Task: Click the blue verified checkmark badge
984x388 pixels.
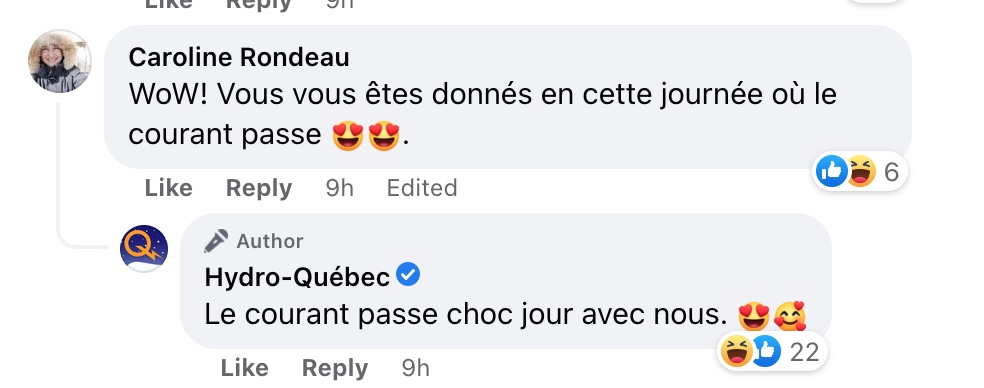Action: (409, 275)
